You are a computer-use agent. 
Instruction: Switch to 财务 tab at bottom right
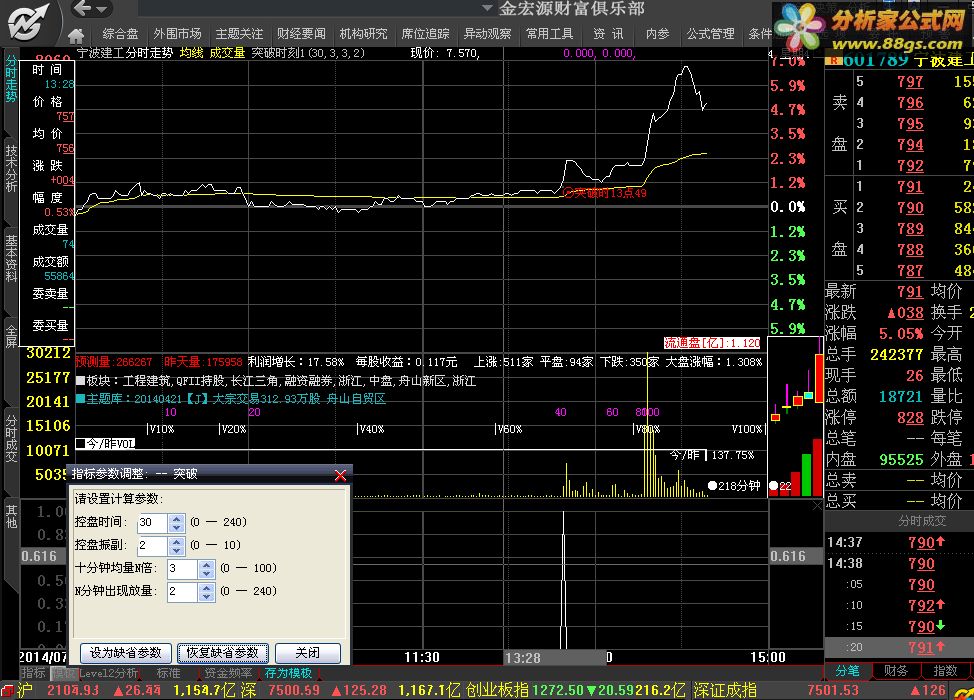coord(896,671)
